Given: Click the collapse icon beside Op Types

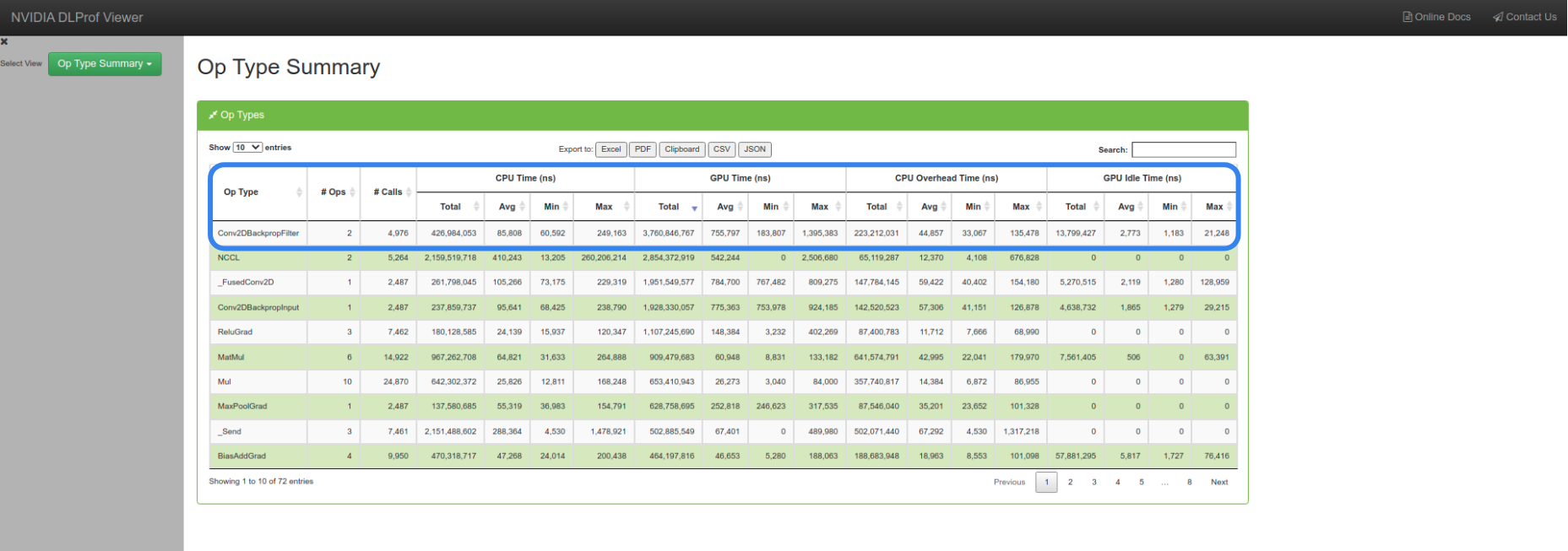Looking at the screenshot, I should pos(213,115).
